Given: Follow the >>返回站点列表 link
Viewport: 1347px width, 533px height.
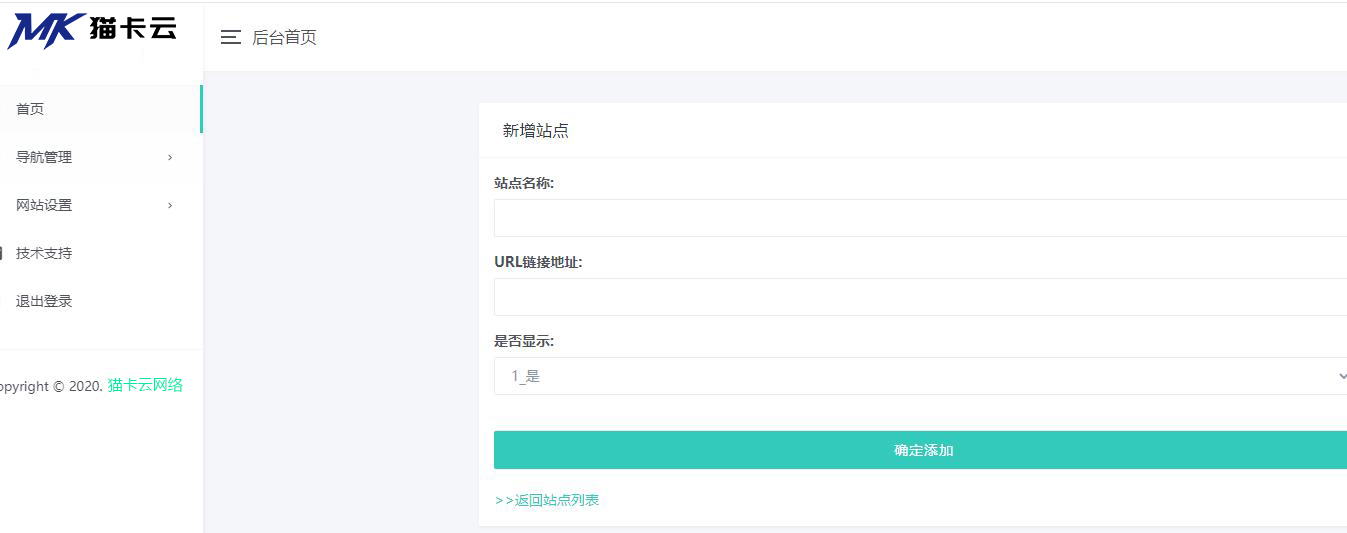Looking at the screenshot, I should [547, 500].
